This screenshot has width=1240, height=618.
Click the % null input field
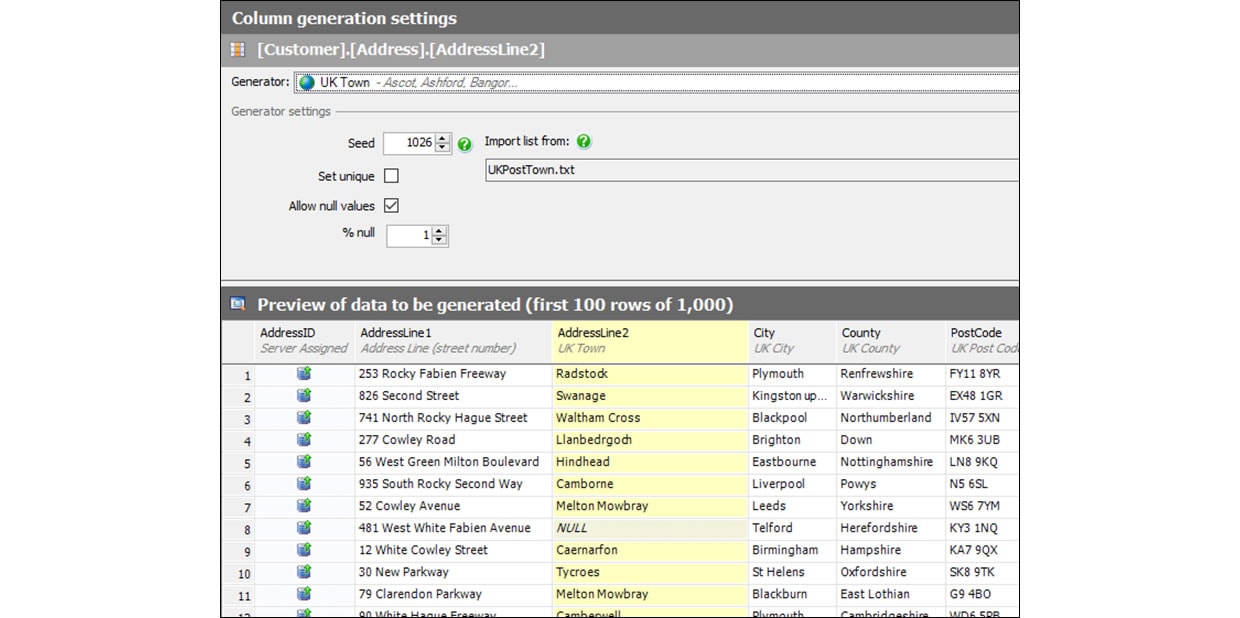[410, 235]
